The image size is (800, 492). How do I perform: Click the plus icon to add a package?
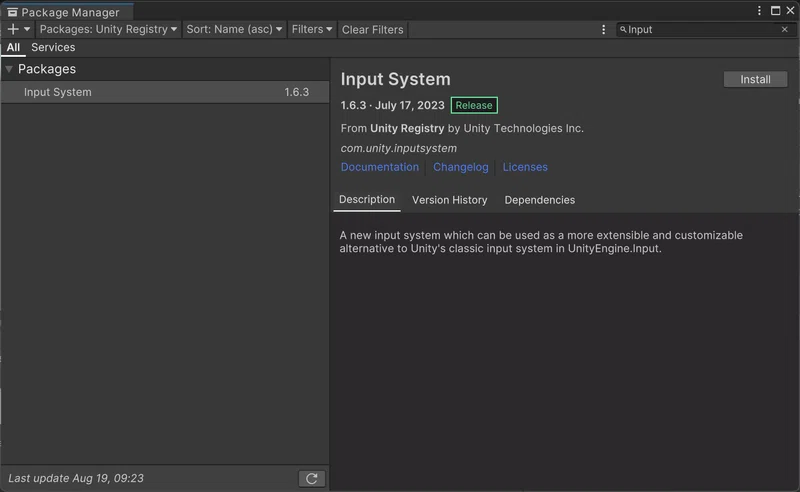pyautogui.click(x=13, y=30)
